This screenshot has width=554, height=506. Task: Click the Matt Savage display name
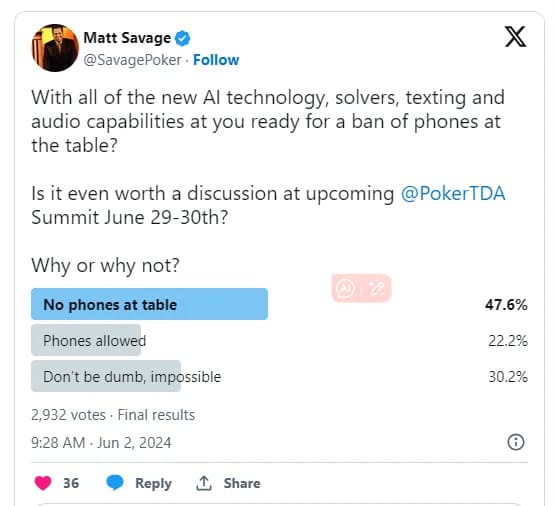tap(127, 38)
